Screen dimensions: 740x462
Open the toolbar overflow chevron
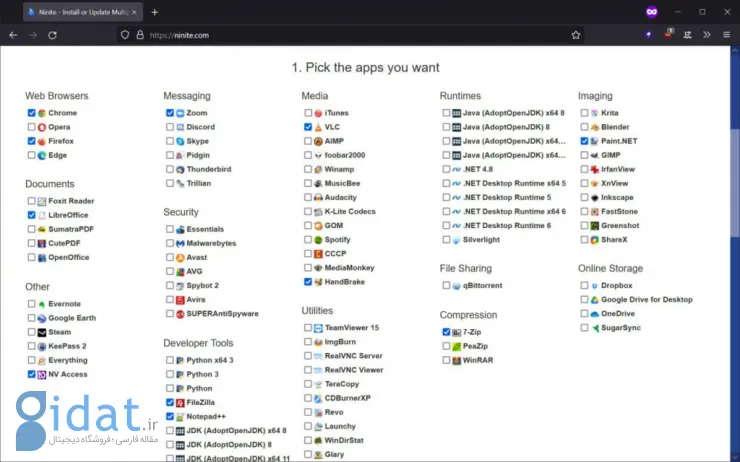click(706, 35)
